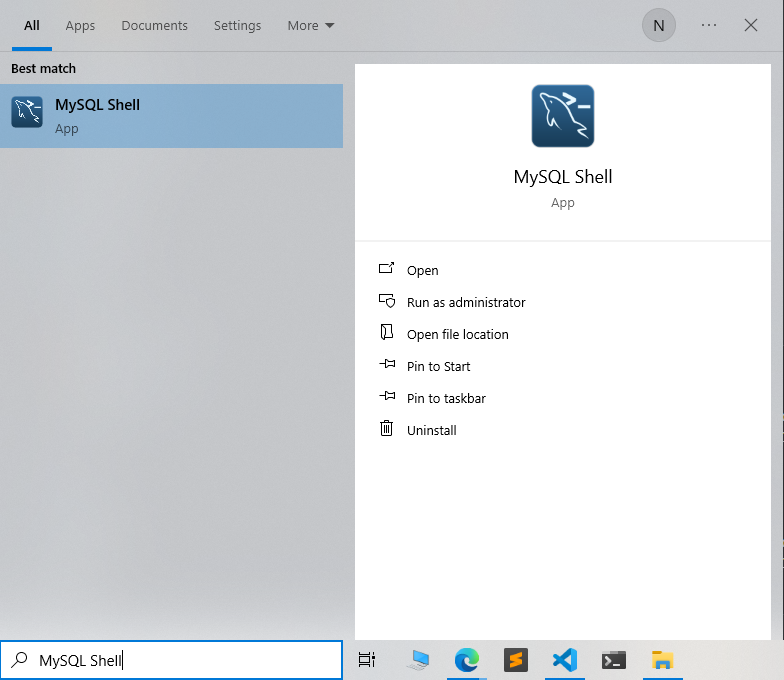Click the Open action icon
Screen dimensions: 784x680
386,269
